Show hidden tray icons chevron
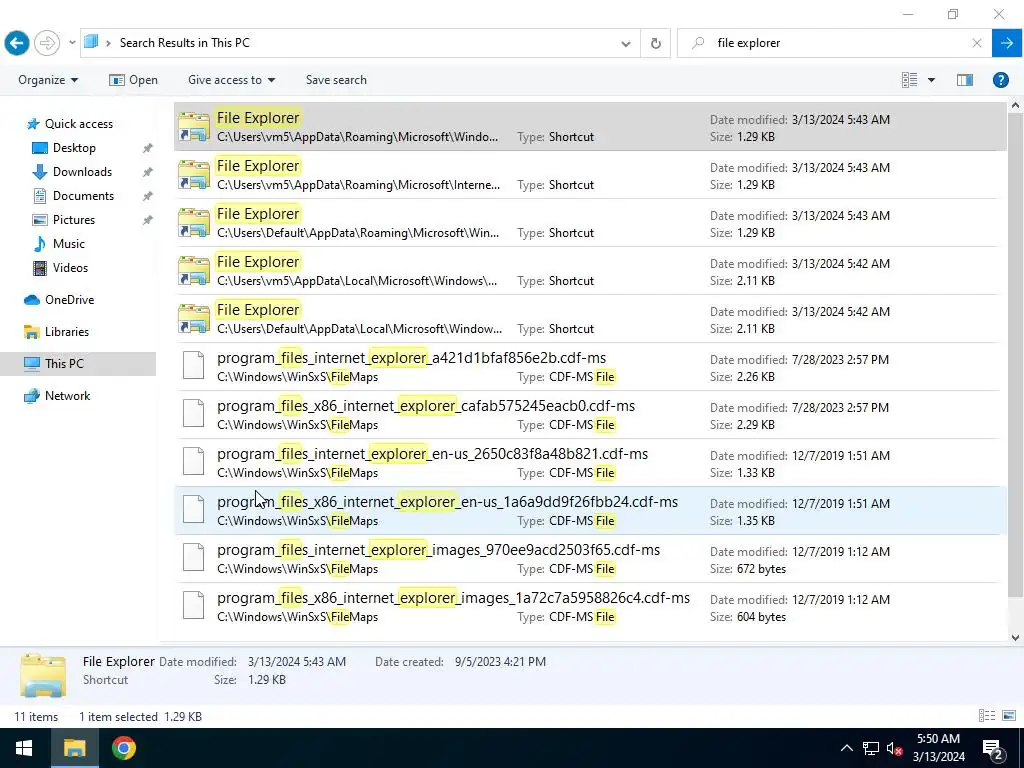The height and width of the screenshot is (768, 1024). point(846,748)
